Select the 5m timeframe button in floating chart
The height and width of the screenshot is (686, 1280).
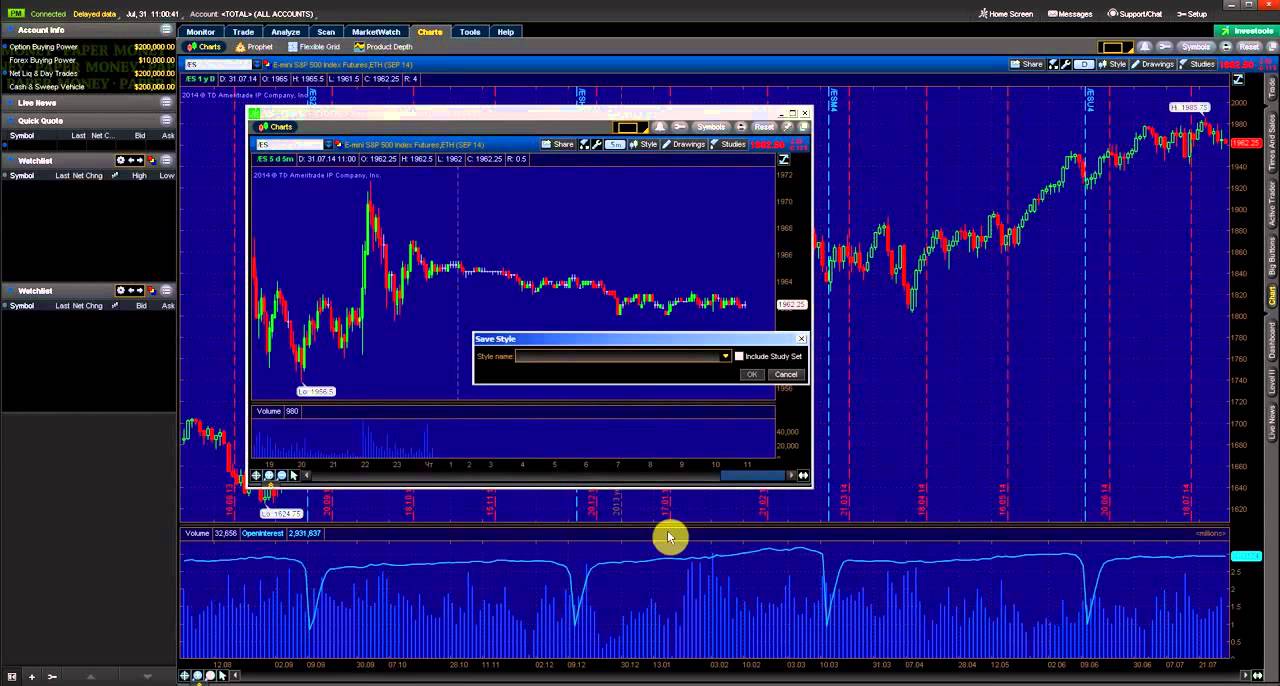(x=615, y=145)
